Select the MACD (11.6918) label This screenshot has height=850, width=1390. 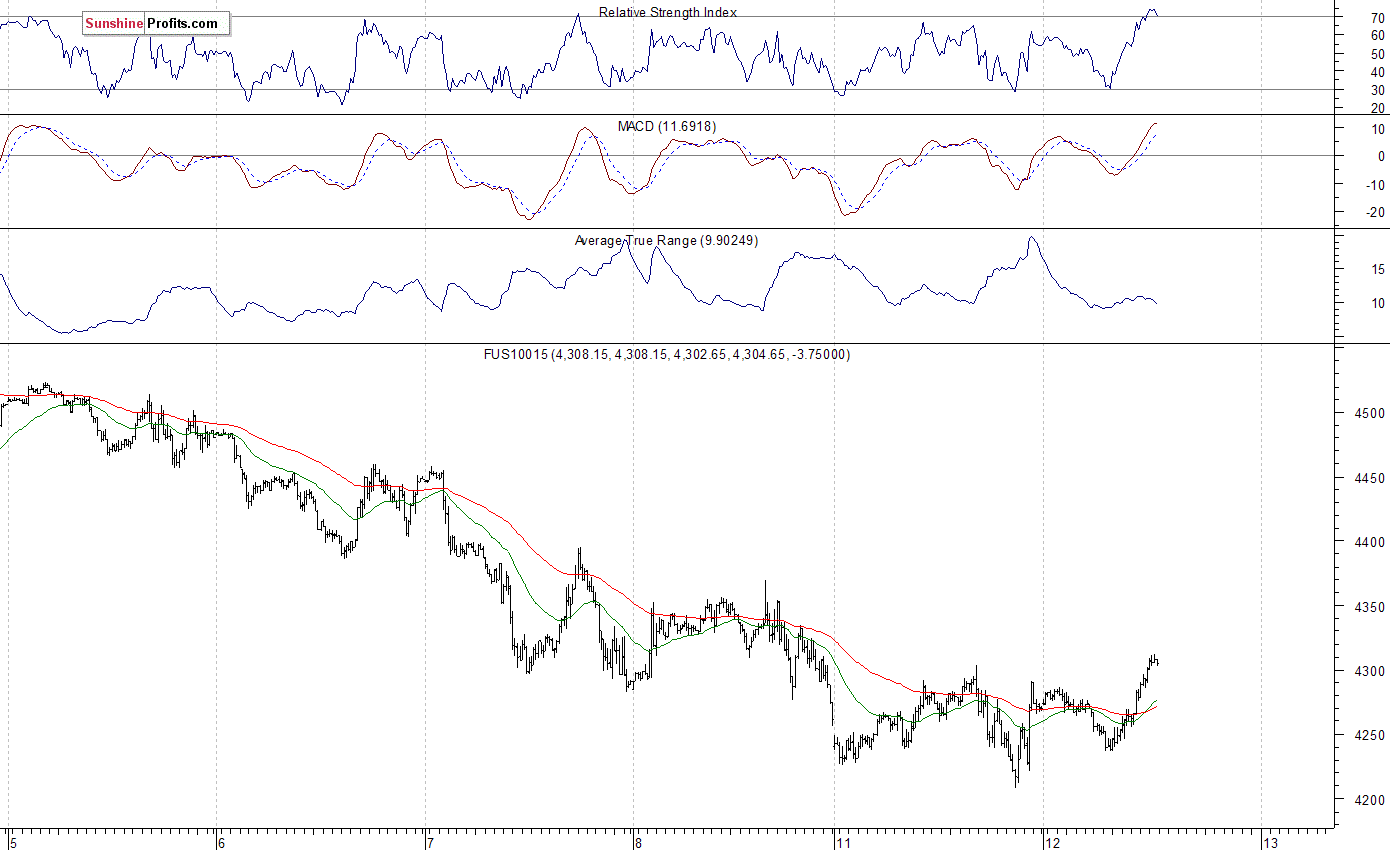tap(667, 126)
